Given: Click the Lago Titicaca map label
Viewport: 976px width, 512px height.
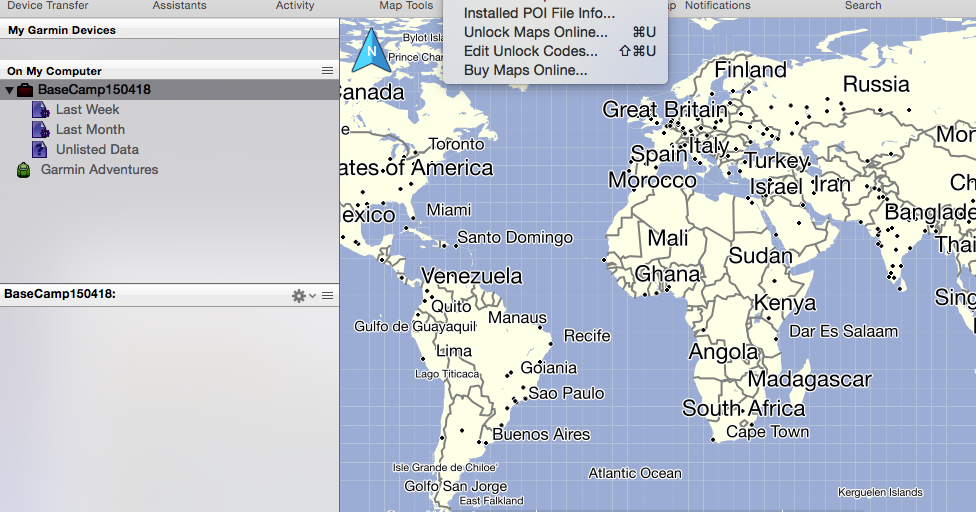Looking at the screenshot, I should coord(447,375).
